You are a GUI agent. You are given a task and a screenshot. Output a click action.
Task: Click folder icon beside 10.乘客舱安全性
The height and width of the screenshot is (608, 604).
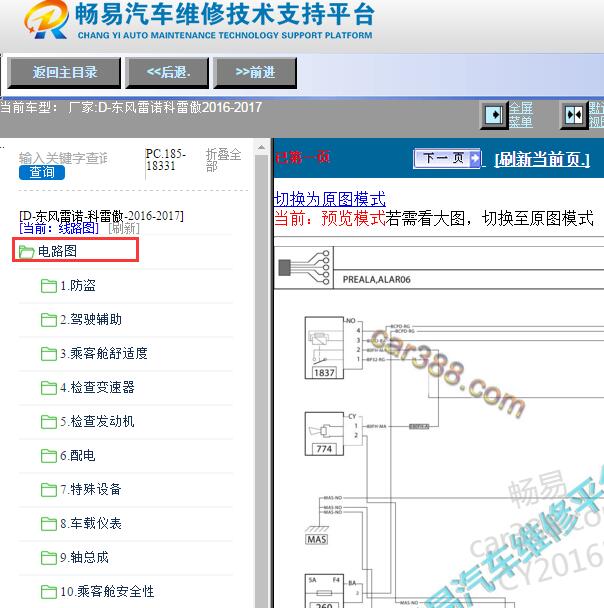tap(49, 592)
